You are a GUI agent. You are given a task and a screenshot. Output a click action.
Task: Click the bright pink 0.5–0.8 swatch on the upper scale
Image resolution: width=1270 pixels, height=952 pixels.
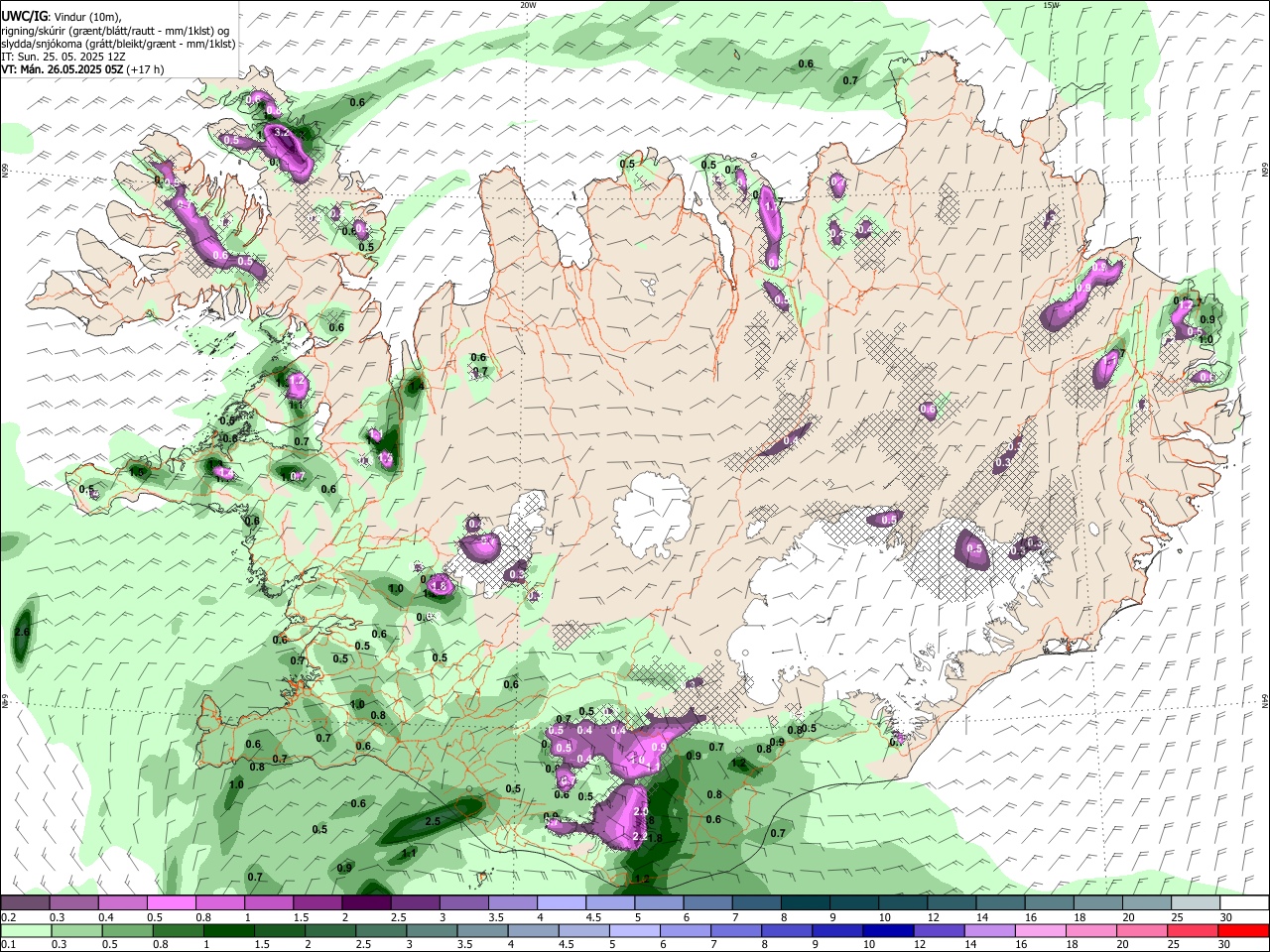[171, 903]
